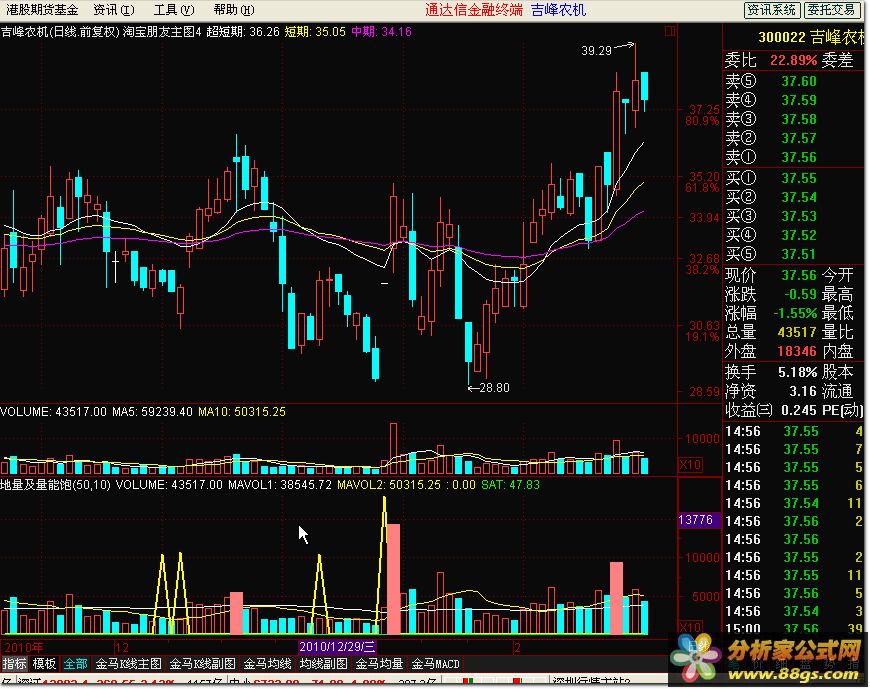The image size is (870, 689).
Task: Click the 短期: 35.05 indicator value
Action: [x=315, y=32]
